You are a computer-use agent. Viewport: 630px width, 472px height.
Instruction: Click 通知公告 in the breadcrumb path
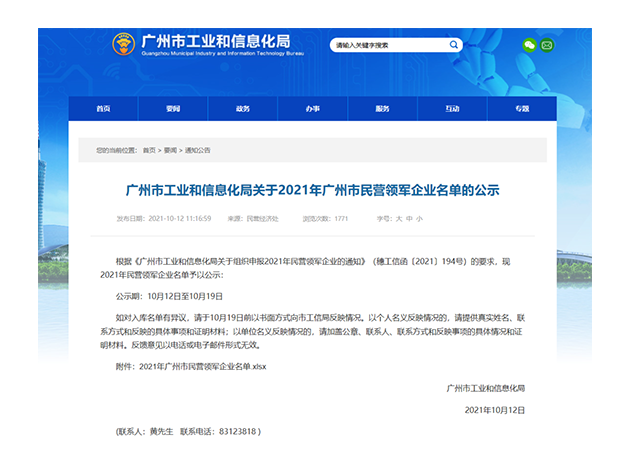(197, 150)
